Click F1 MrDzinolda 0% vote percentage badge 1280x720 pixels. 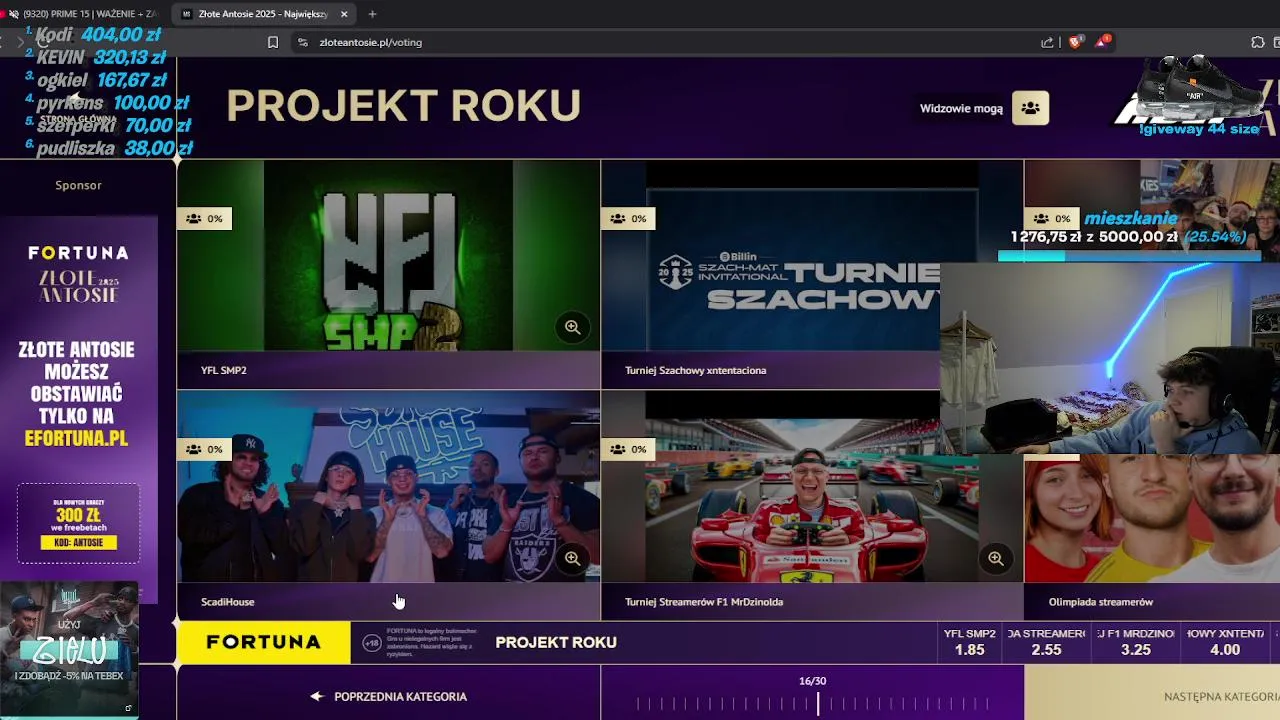[628, 449]
